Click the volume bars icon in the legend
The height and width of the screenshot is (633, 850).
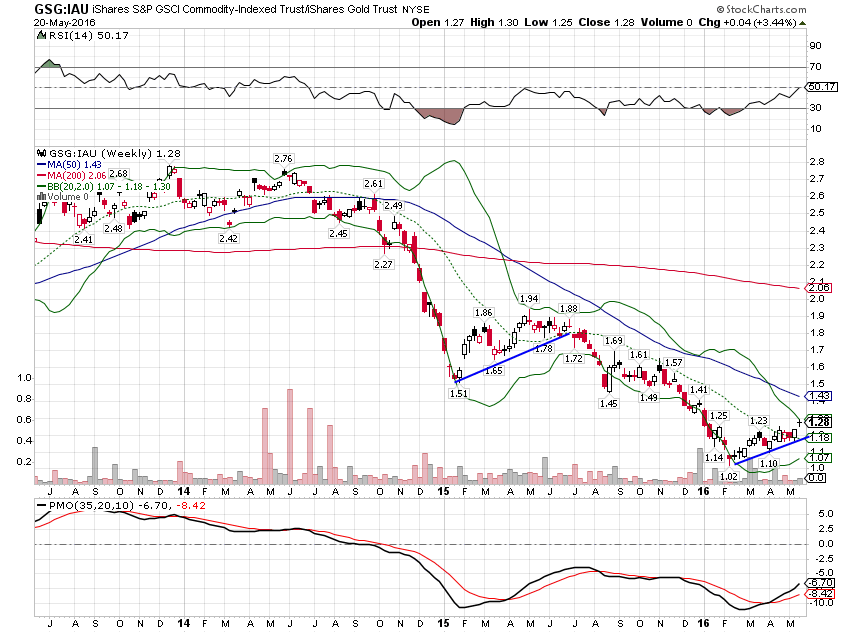click(42, 196)
